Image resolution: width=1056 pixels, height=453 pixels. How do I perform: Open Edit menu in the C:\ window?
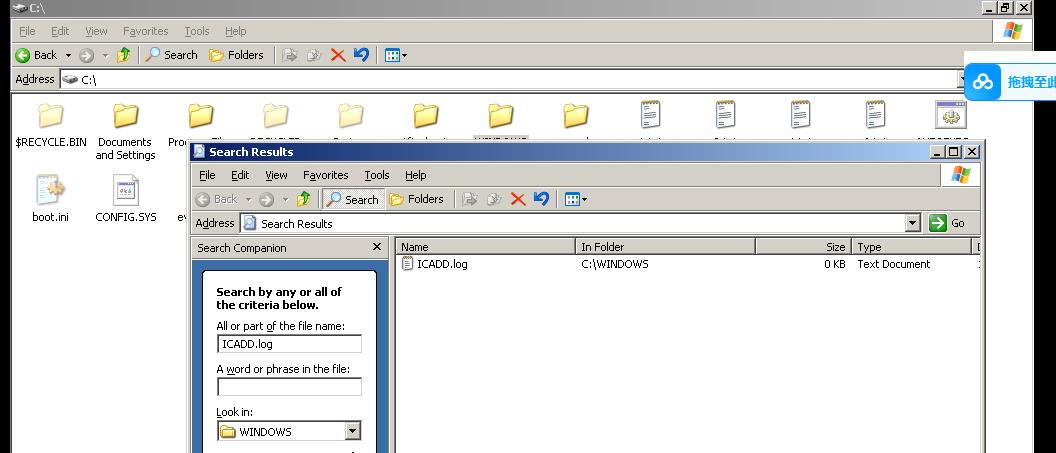click(60, 31)
